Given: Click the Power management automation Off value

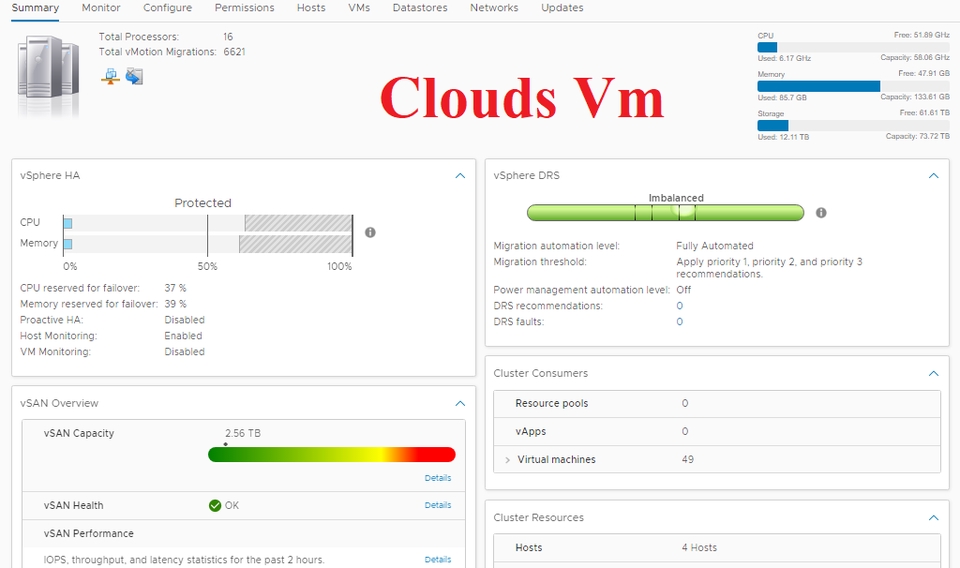Looking at the screenshot, I should (x=683, y=290).
